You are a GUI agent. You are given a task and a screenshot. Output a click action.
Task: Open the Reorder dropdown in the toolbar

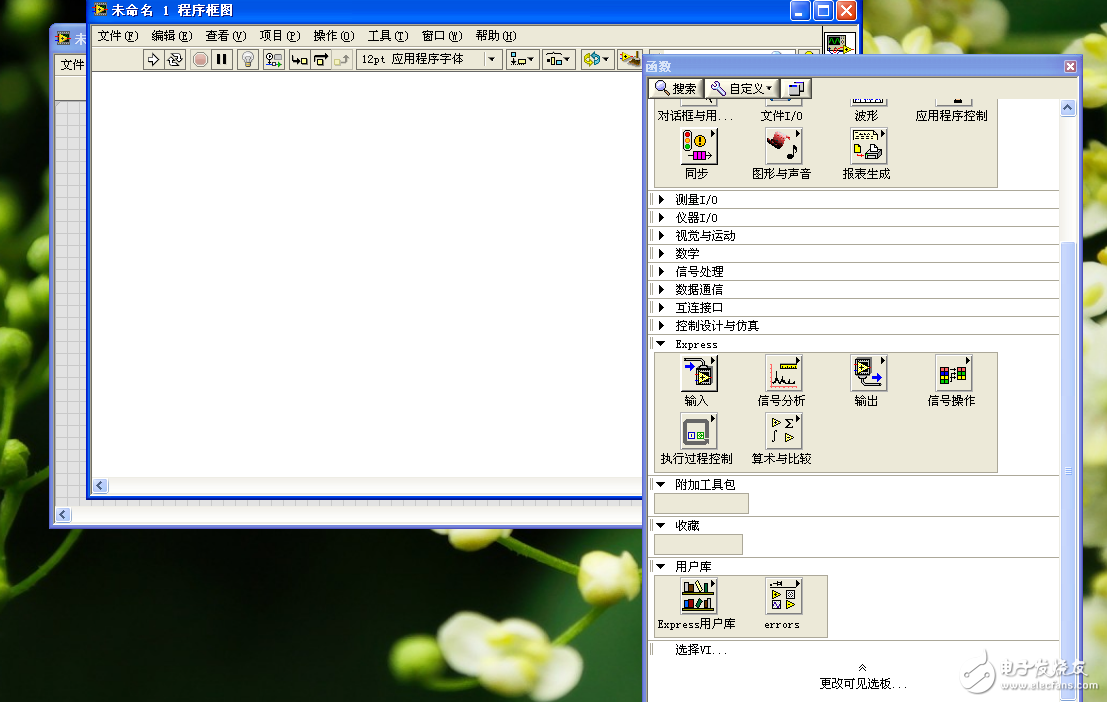[597, 59]
